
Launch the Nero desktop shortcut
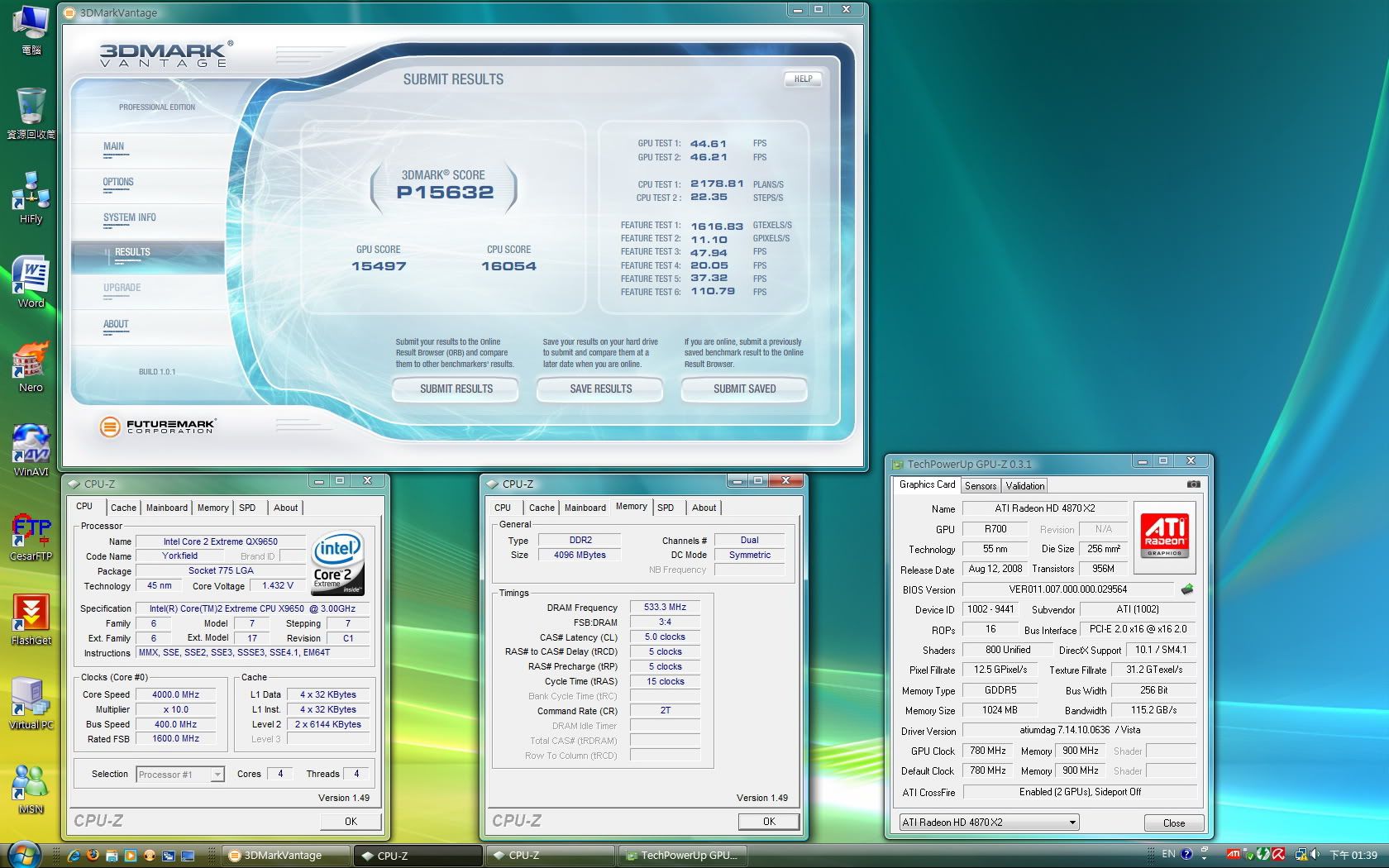coord(31,366)
